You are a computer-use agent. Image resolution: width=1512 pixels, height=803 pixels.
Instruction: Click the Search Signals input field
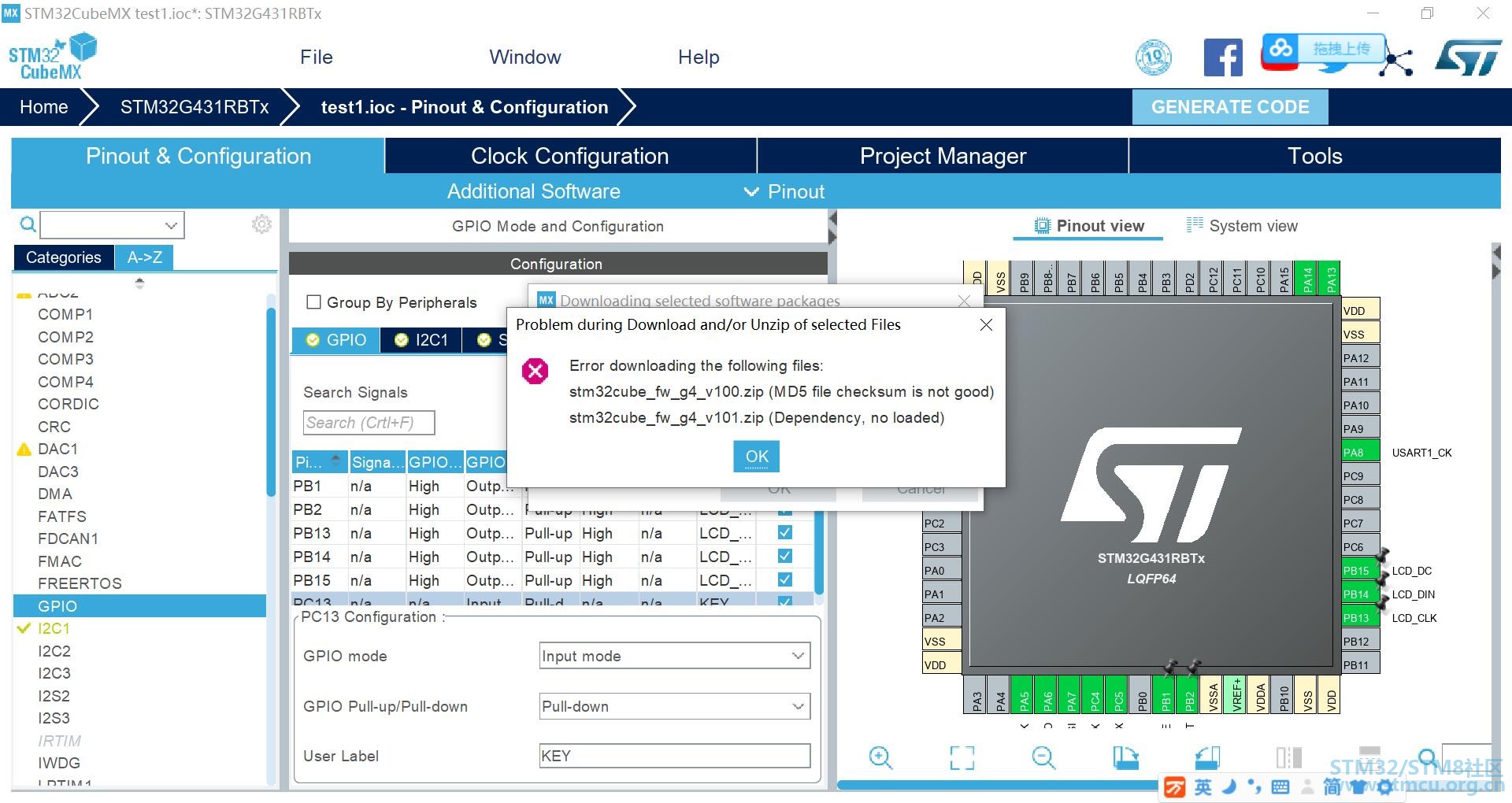(369, 423)
